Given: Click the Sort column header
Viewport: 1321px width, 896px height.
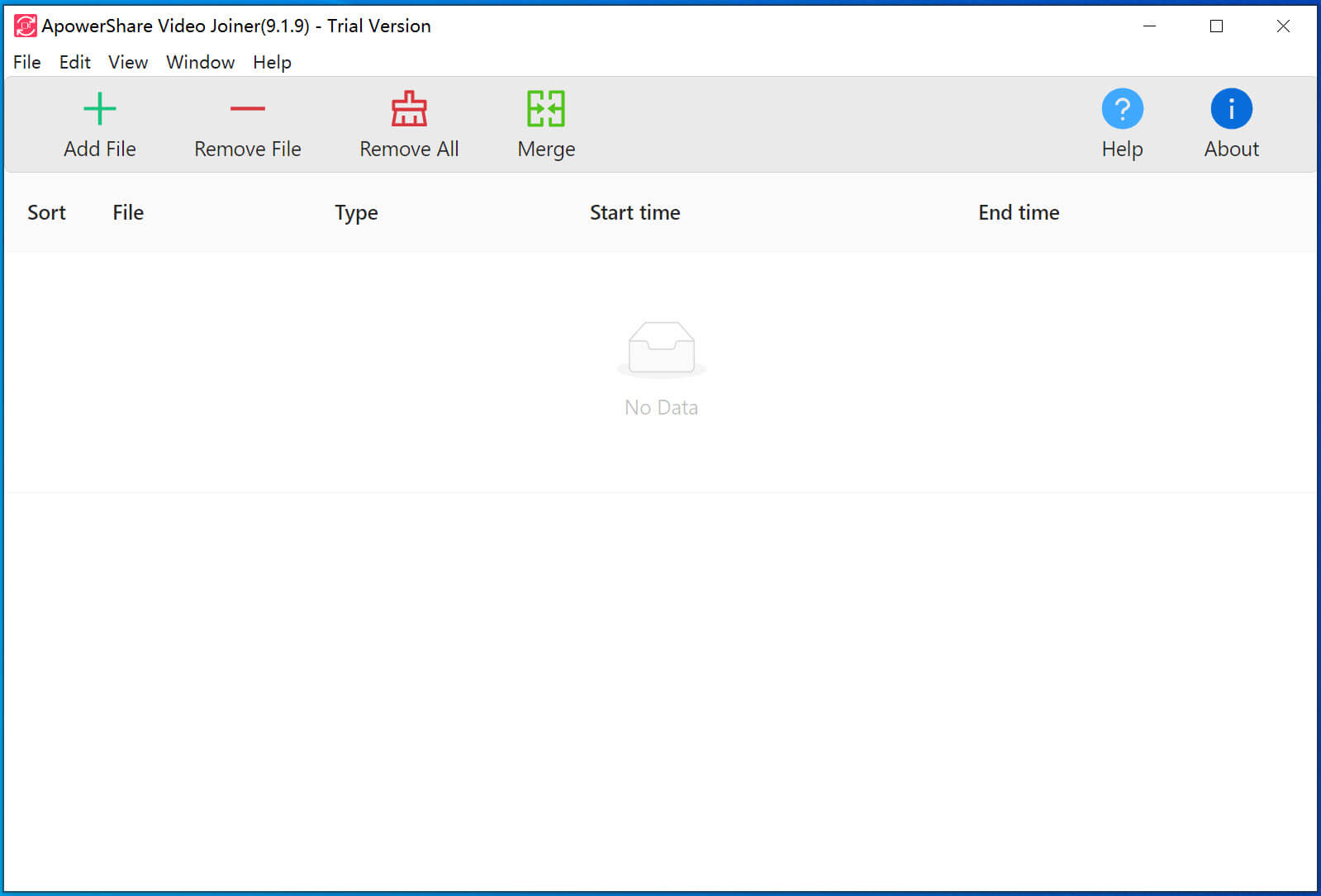Looking at the screenshot, I should click(46, 213).
